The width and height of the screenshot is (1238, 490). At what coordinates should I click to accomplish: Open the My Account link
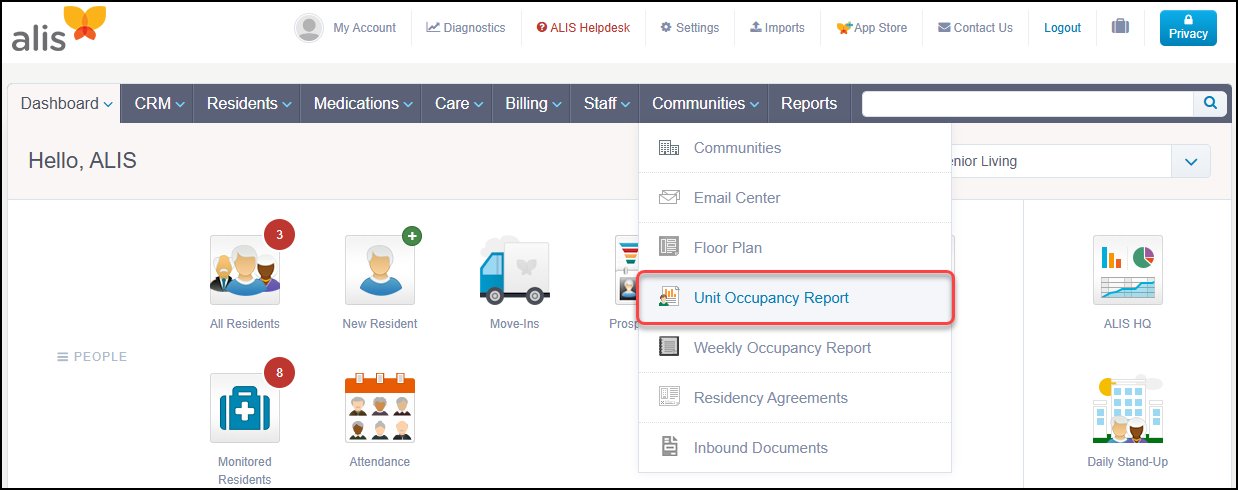click(364, 28)
